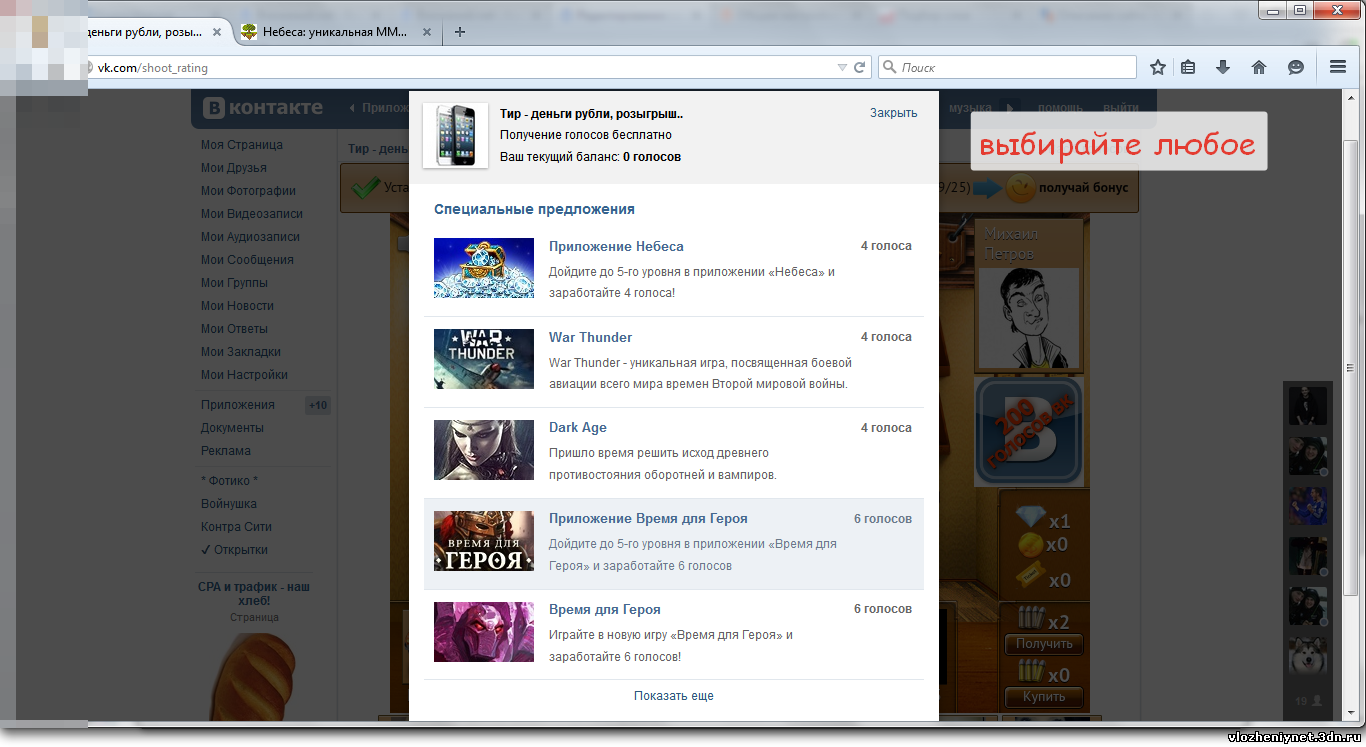Click the +10 applications counter badge
Viewport: 1366px width, 747px height.
(x=318, y=405)
